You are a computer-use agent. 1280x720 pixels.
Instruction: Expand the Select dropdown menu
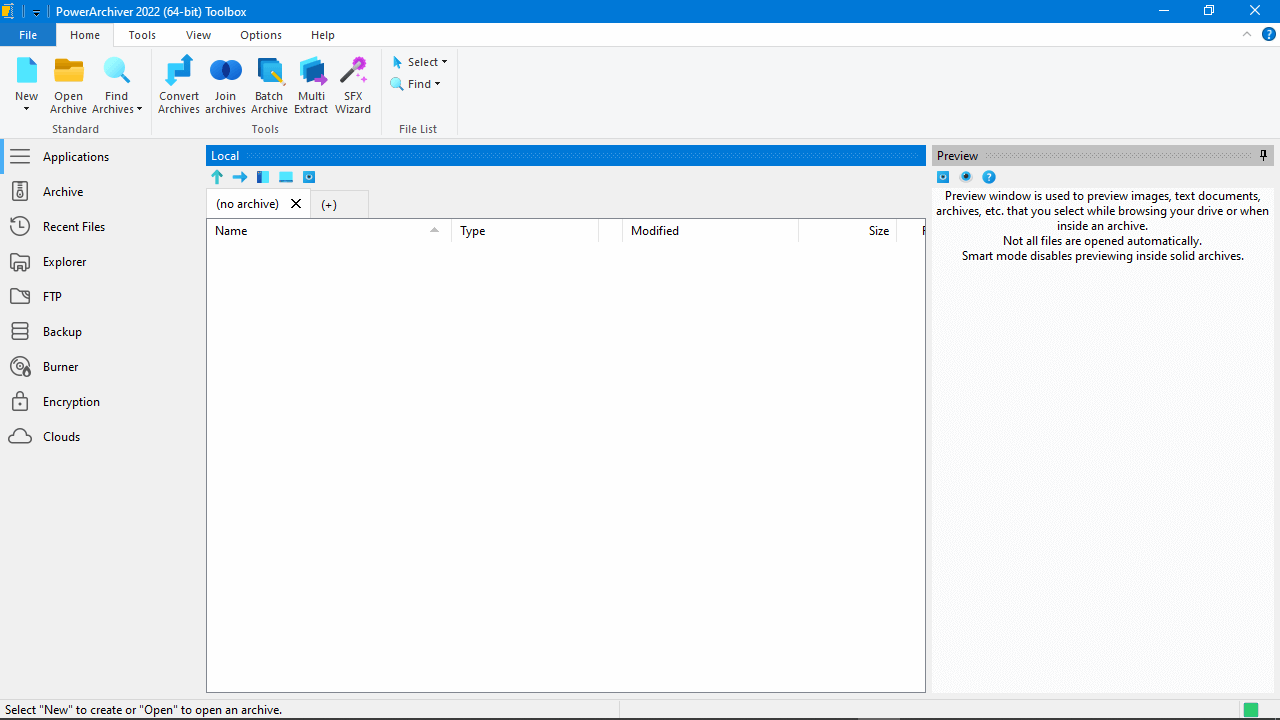pyautogui.click(x=420, y=62)
